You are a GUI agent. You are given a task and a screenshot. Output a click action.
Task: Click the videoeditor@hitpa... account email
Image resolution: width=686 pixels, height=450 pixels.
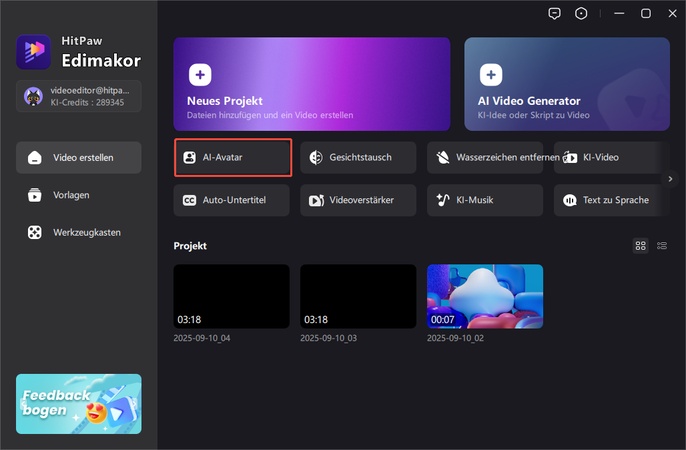90,91
